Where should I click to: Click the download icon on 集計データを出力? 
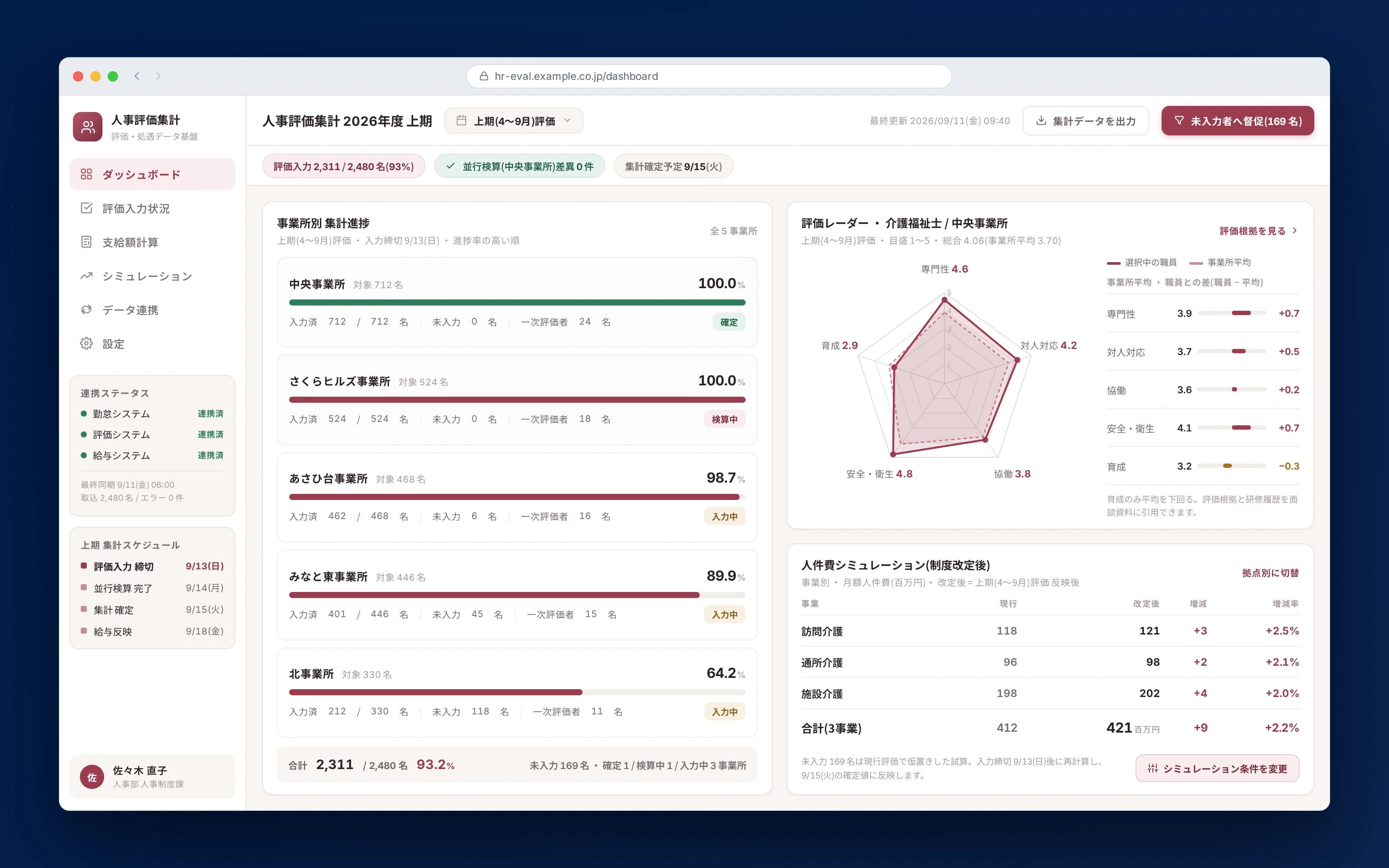point(1040,121)
